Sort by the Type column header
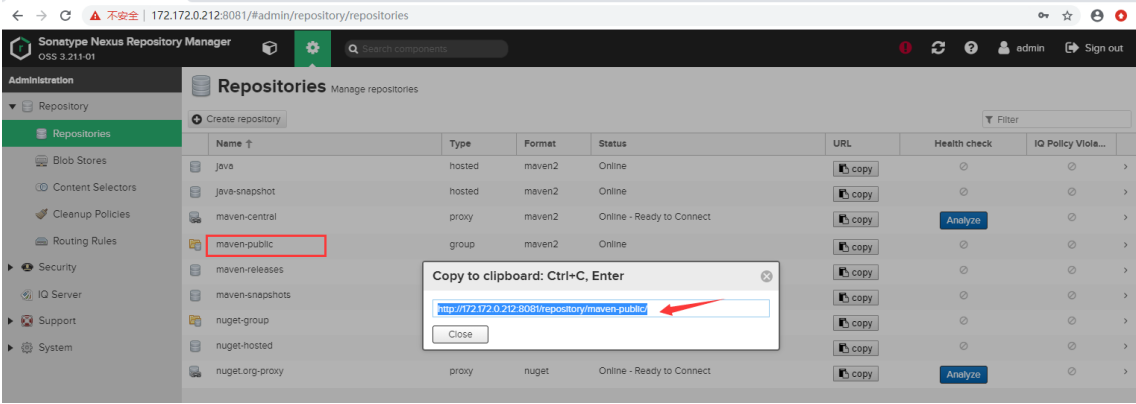Screen dimensions: 1136x404 [x=479, y=143]
